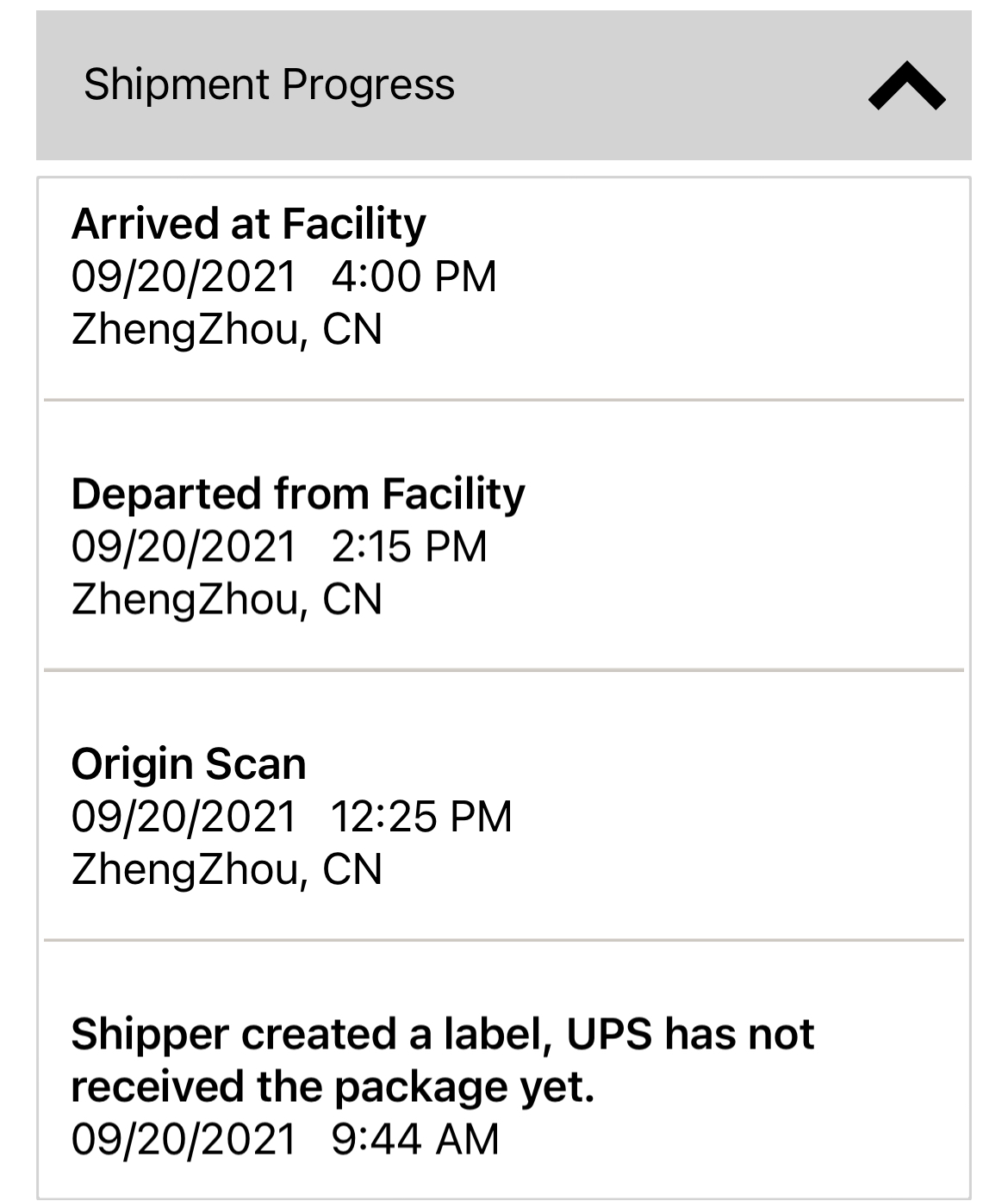Select the Shipper created a label entry
Image resolution: width=1008 pixels, height=1201 pixels.
[442, 1034]
